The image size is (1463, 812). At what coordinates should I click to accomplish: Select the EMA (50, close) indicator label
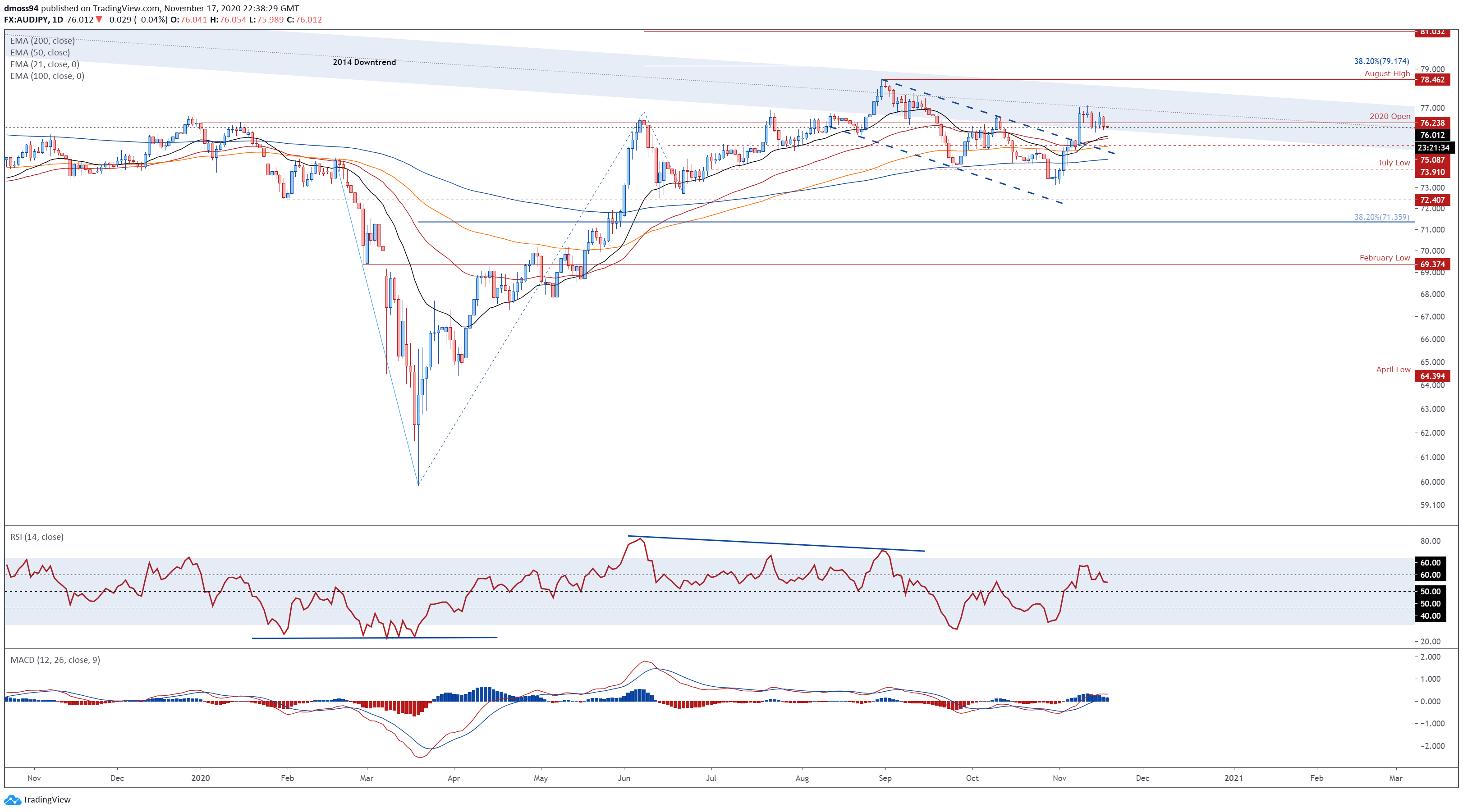pos(40,52)
